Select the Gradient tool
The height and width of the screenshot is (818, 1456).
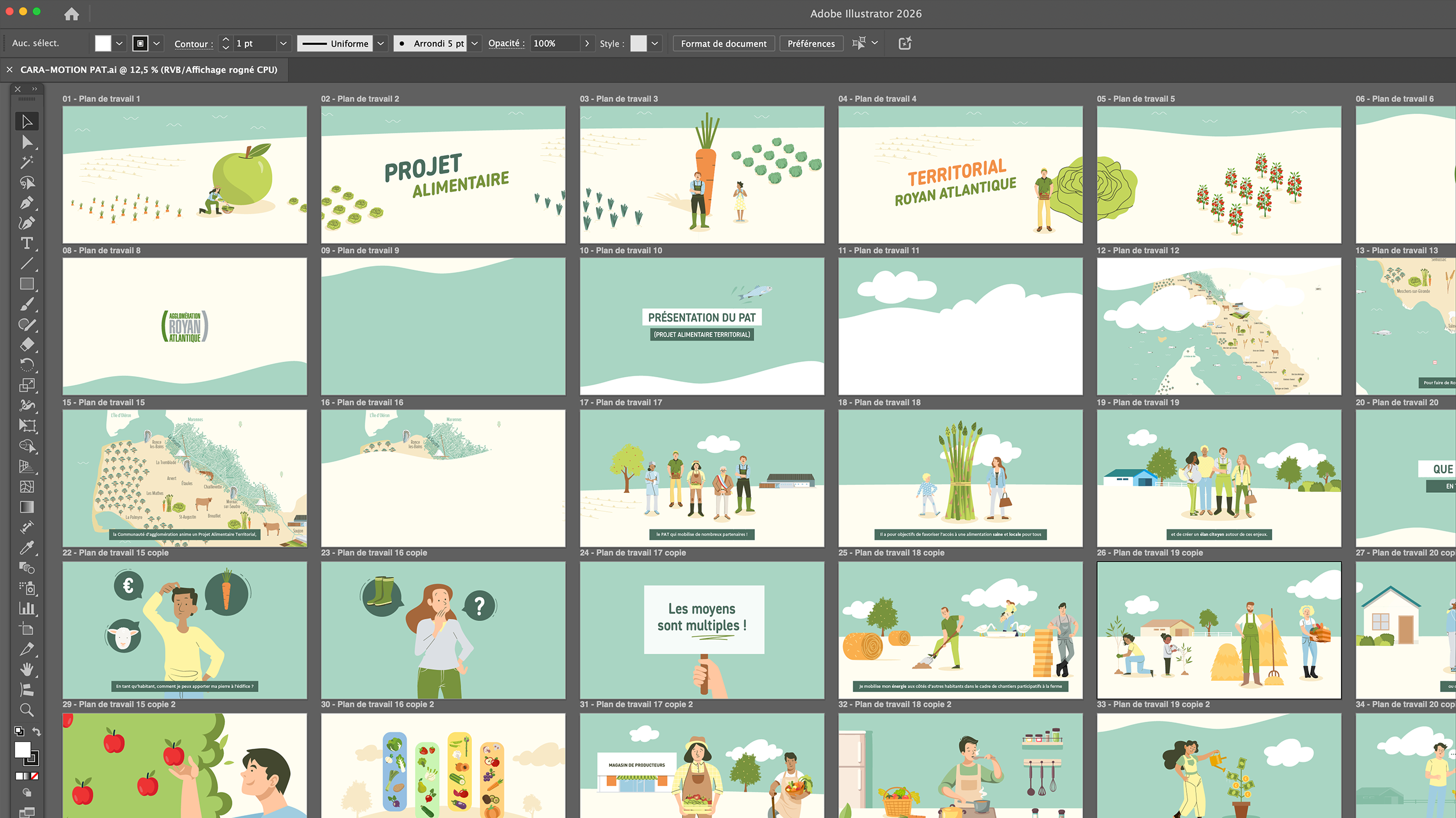point(26,507)
